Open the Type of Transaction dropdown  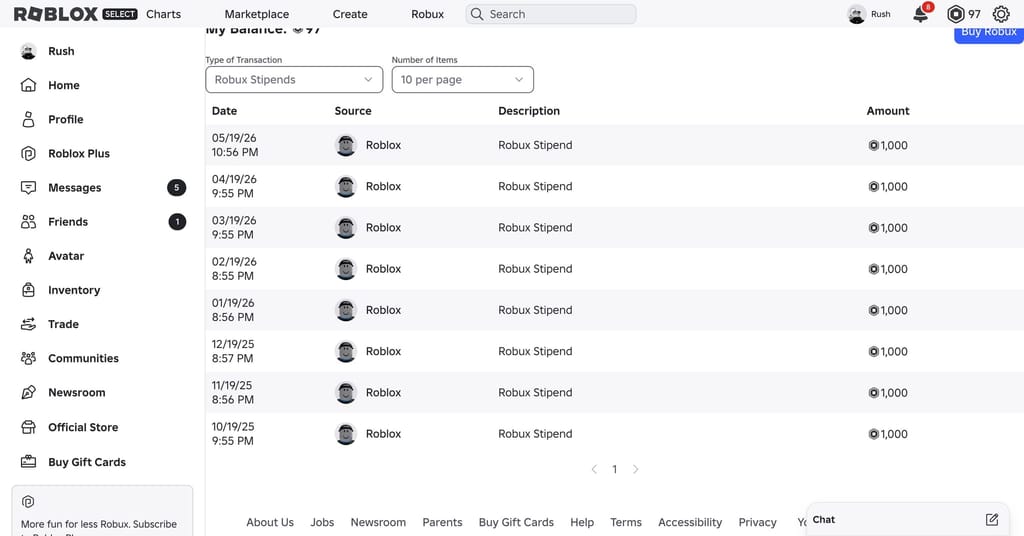[x=294, y=80]
